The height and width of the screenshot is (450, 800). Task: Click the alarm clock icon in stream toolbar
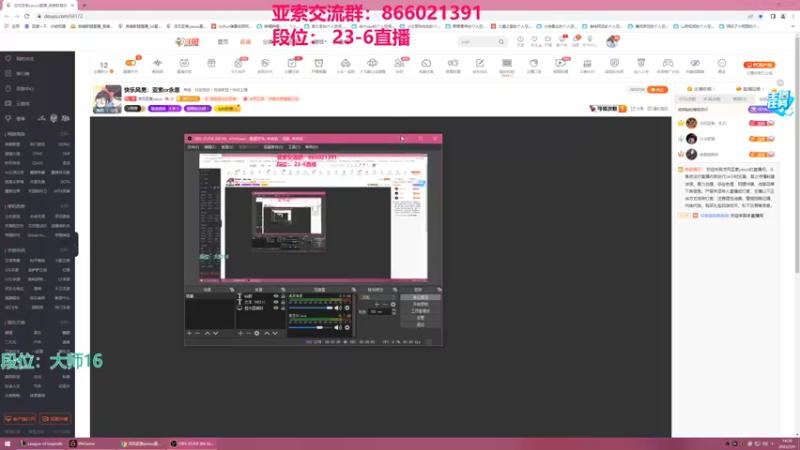(x=318, y=63)
